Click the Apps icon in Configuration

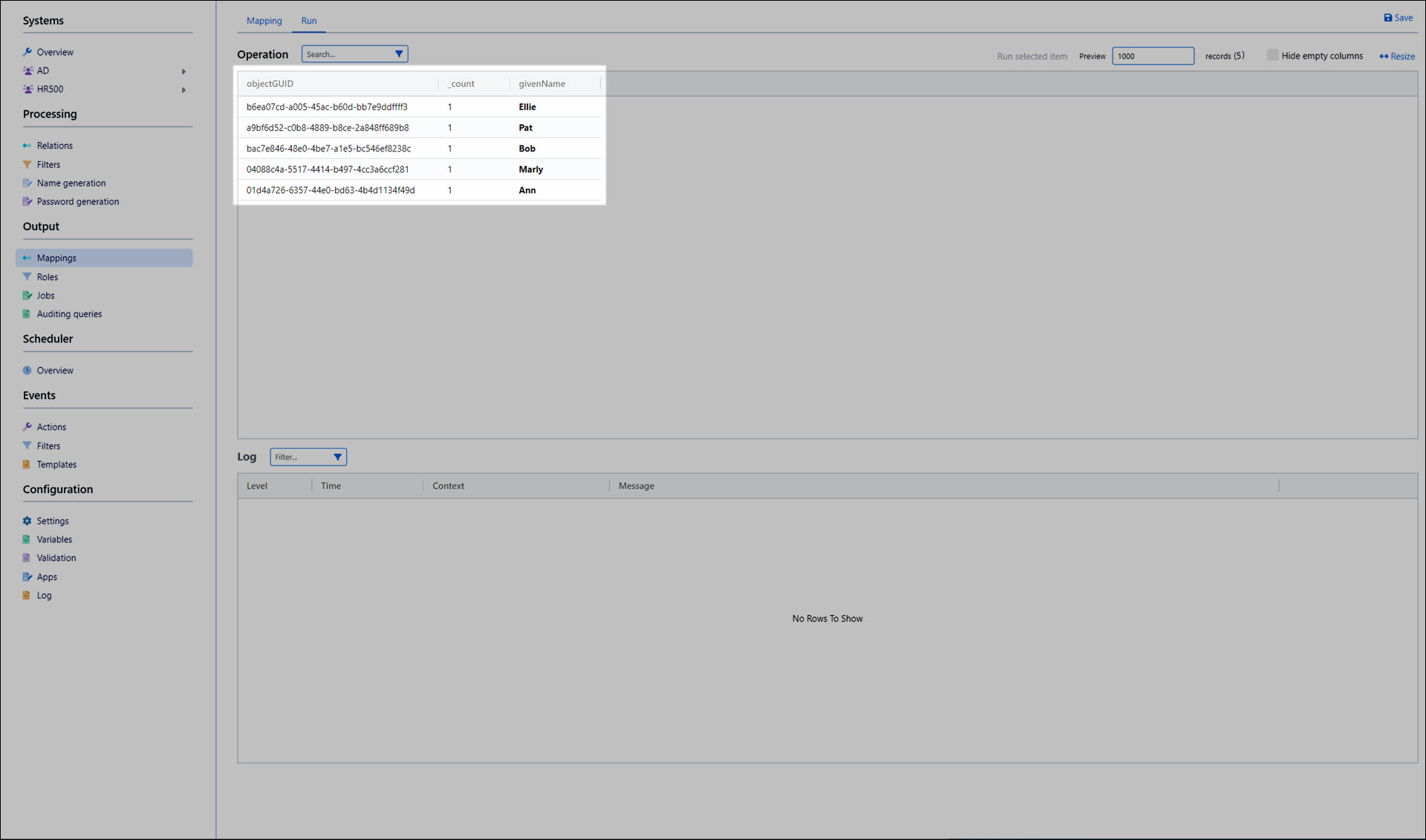[x=27, y=577]
